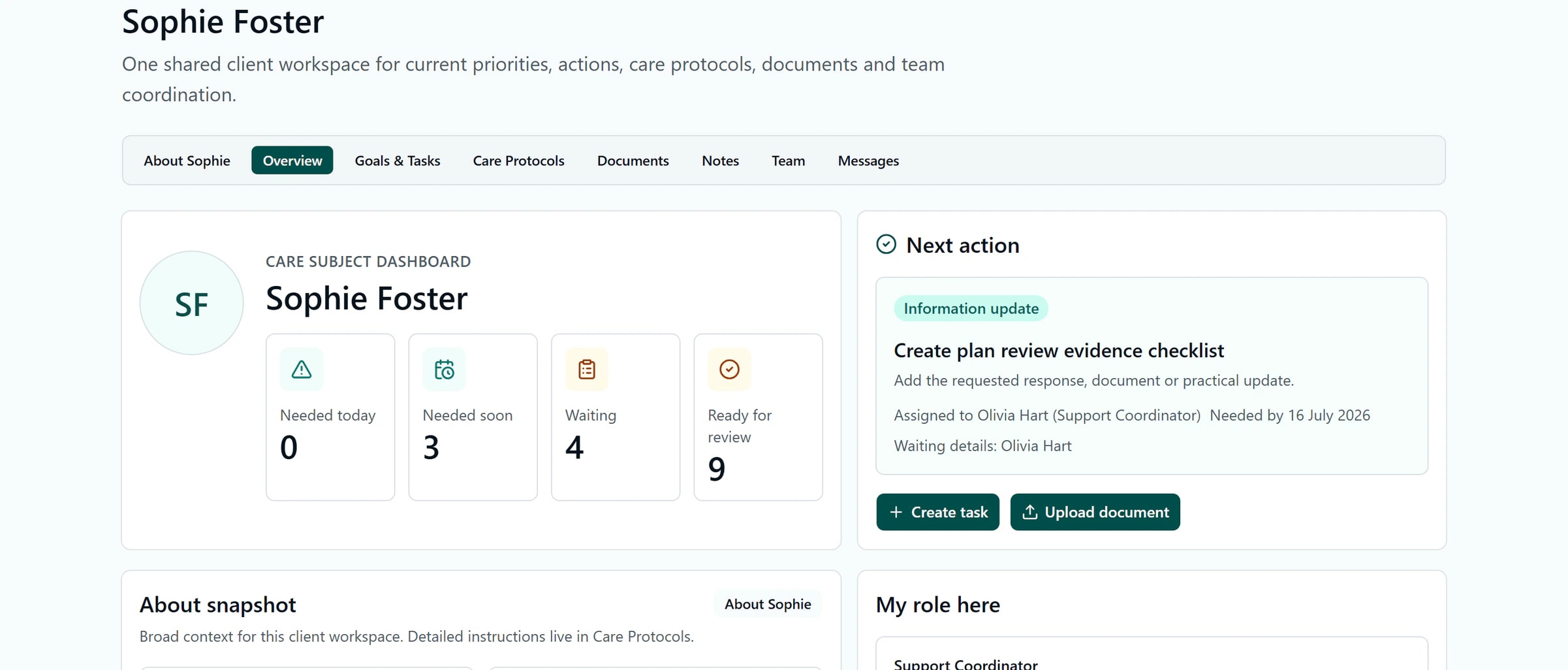Screen dimensions: 1568x670
Task: Open the About Sophie tab
Action: [x=187, y=161]
